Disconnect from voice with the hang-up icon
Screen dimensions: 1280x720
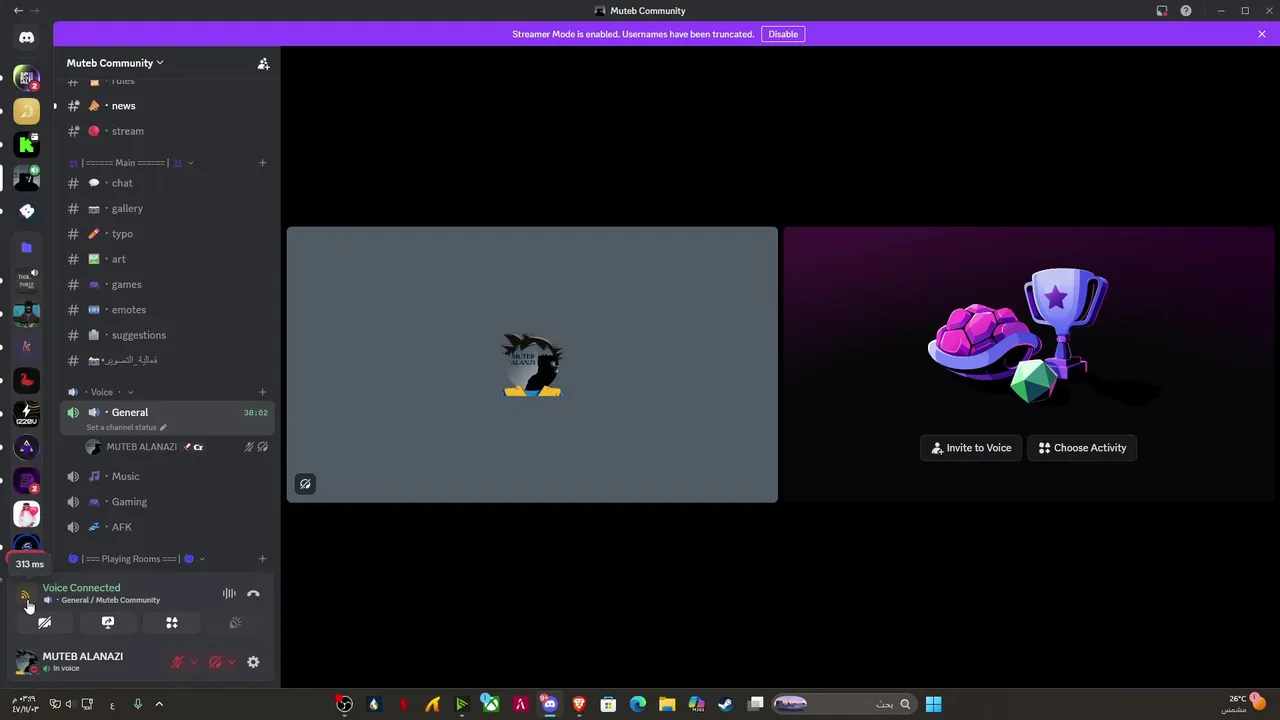(x=253, y=594)
